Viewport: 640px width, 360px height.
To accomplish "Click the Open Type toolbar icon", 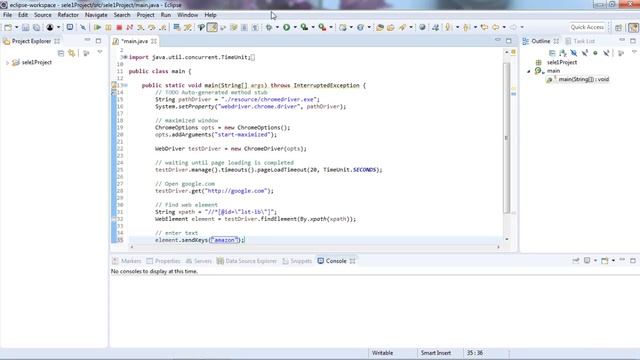I will click(x=380, y=27).
